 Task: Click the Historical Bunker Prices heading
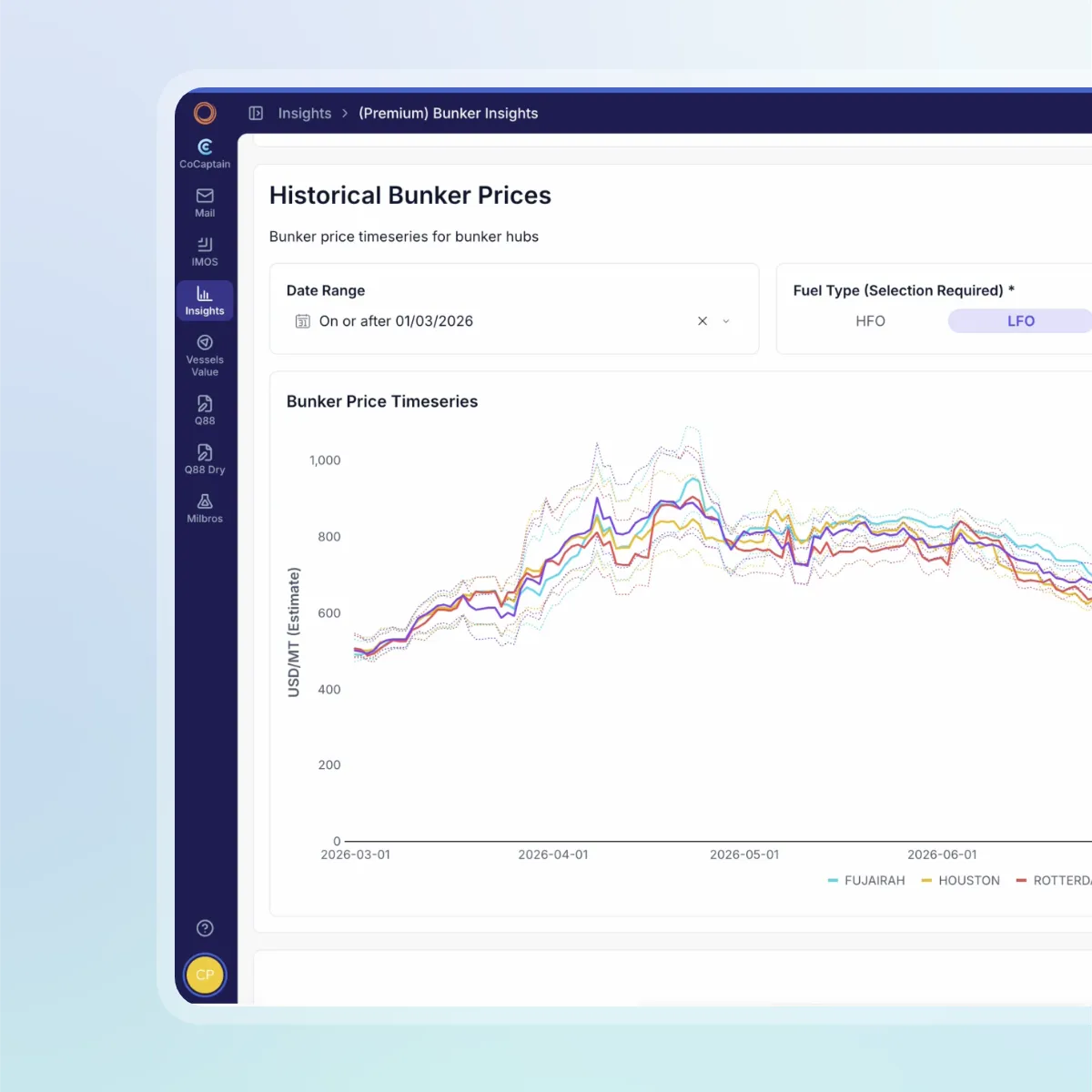(410, 196)
